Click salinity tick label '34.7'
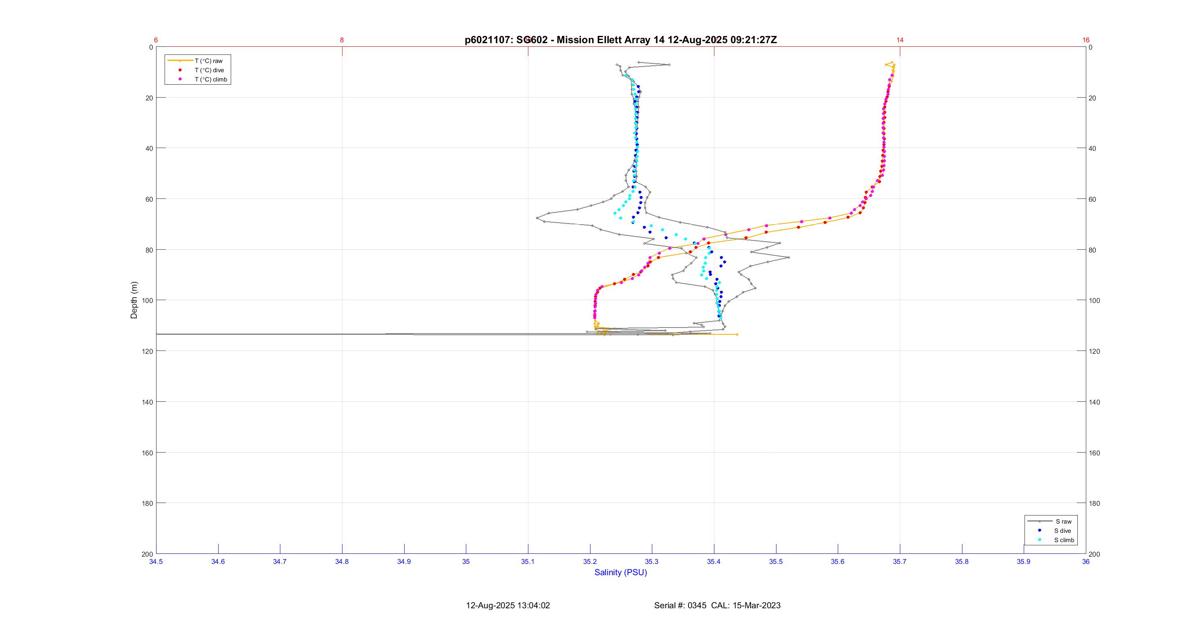This screenshot has width=1200, height=622. pos(280,562)
